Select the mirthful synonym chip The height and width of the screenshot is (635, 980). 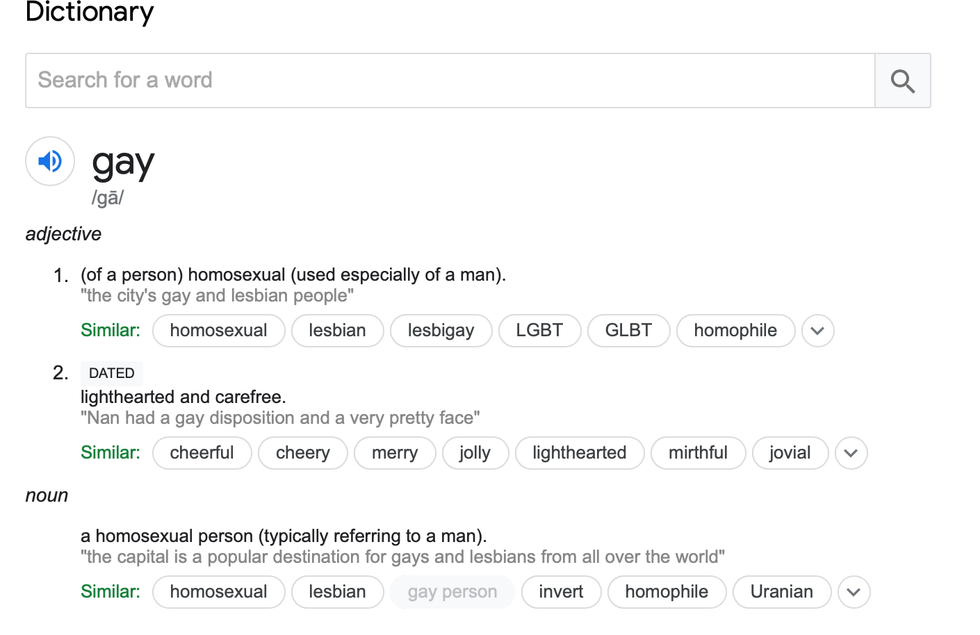tap(698, 453)
